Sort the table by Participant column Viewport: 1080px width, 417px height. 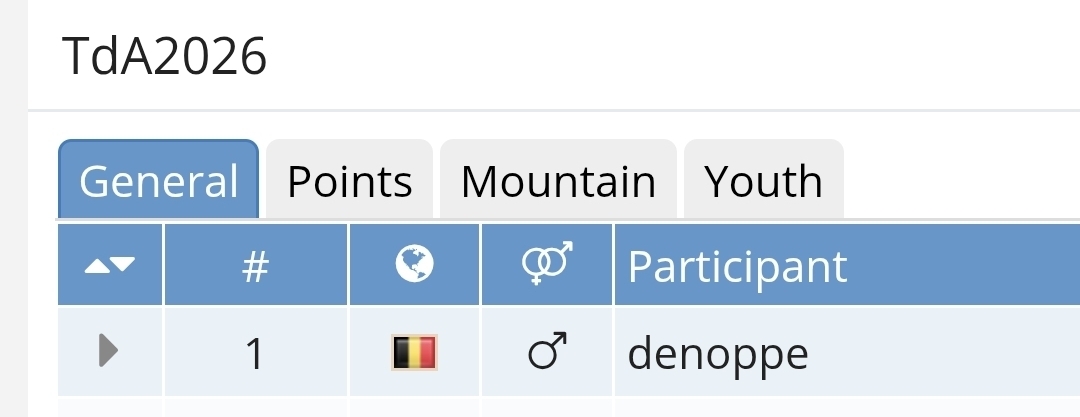[738, 266]
